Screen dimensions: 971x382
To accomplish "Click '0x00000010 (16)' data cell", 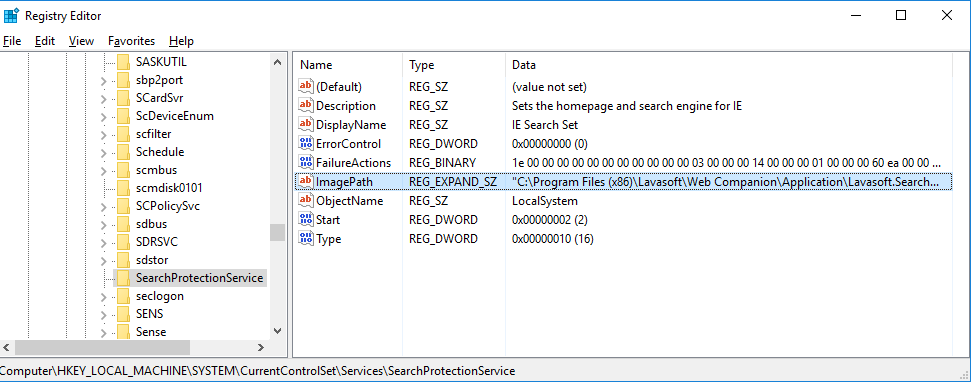I will click(x=552, y=238).
